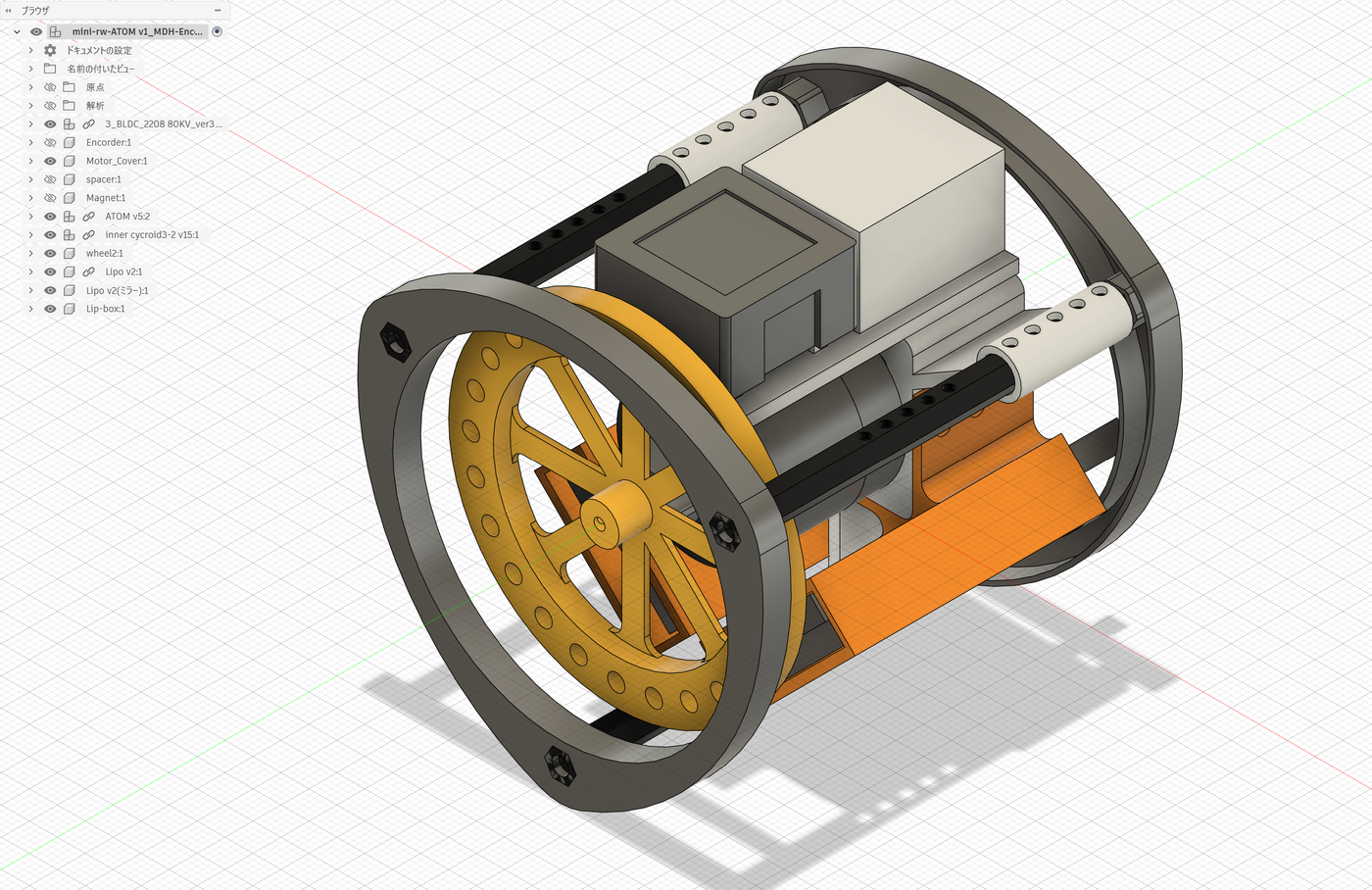
Task: Click the assembly icon beside ATOM v5:2
Action: click(x=69, y=217)
